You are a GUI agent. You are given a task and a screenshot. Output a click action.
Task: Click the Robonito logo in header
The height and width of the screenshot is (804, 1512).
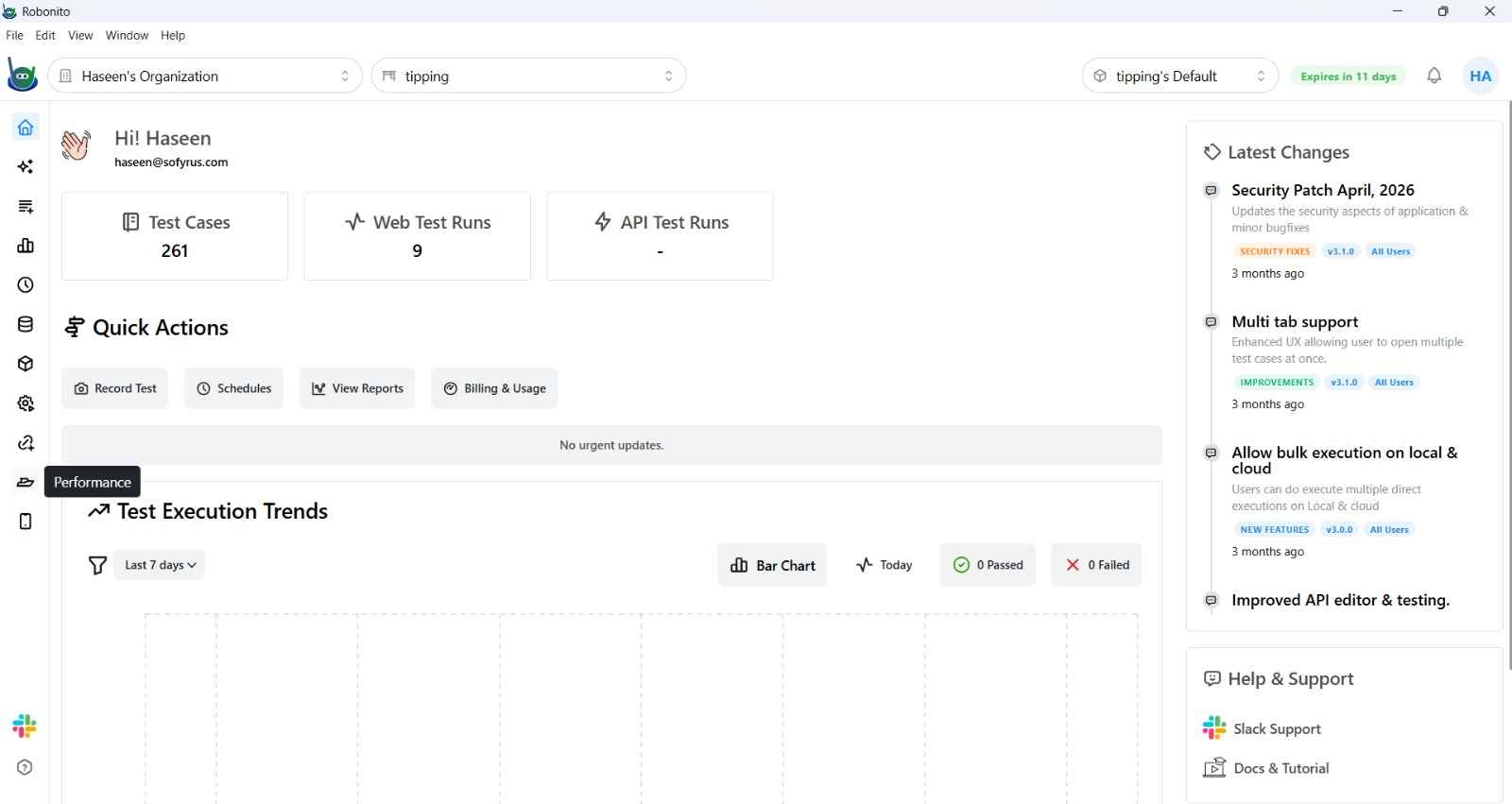[22, 76]
